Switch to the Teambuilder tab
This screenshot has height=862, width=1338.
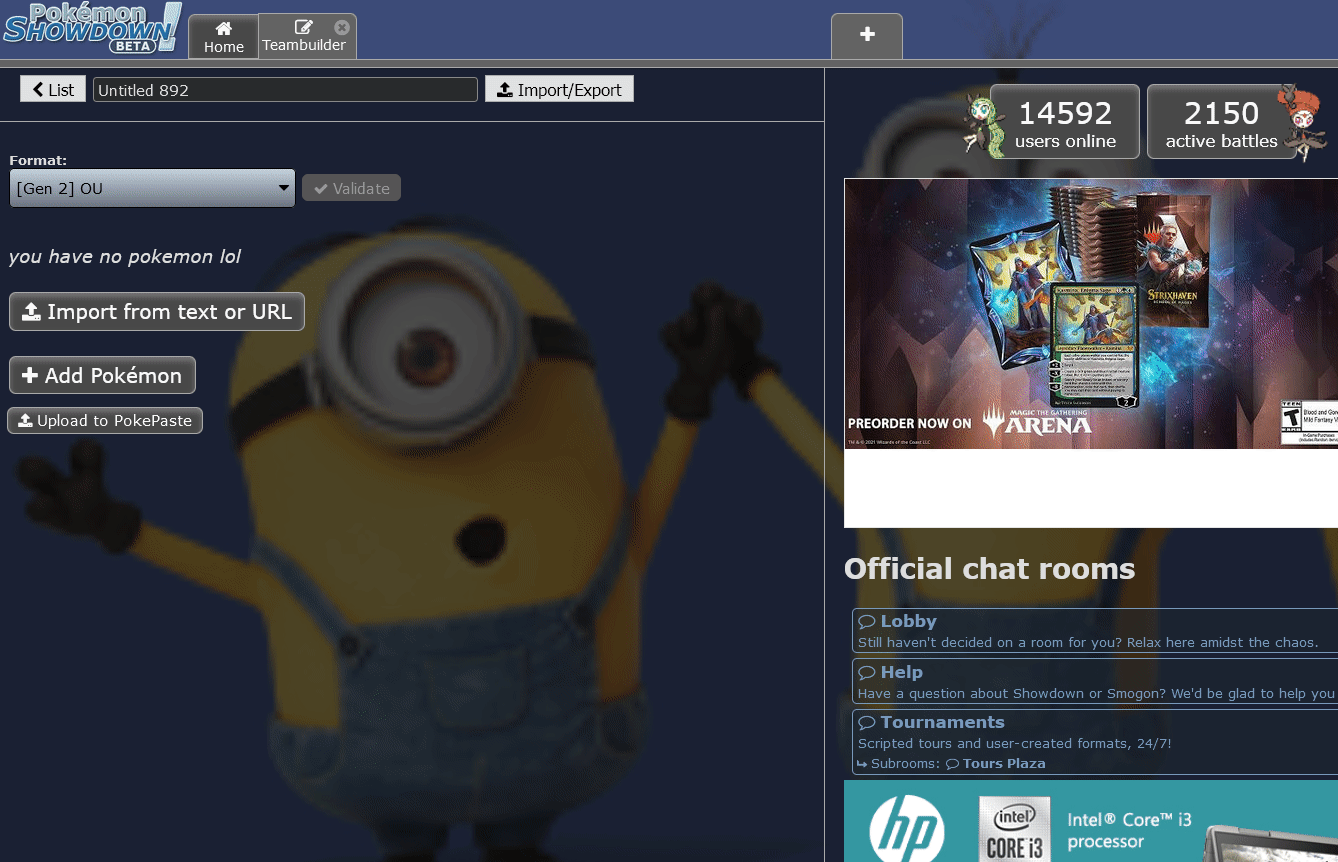point(307,37)
